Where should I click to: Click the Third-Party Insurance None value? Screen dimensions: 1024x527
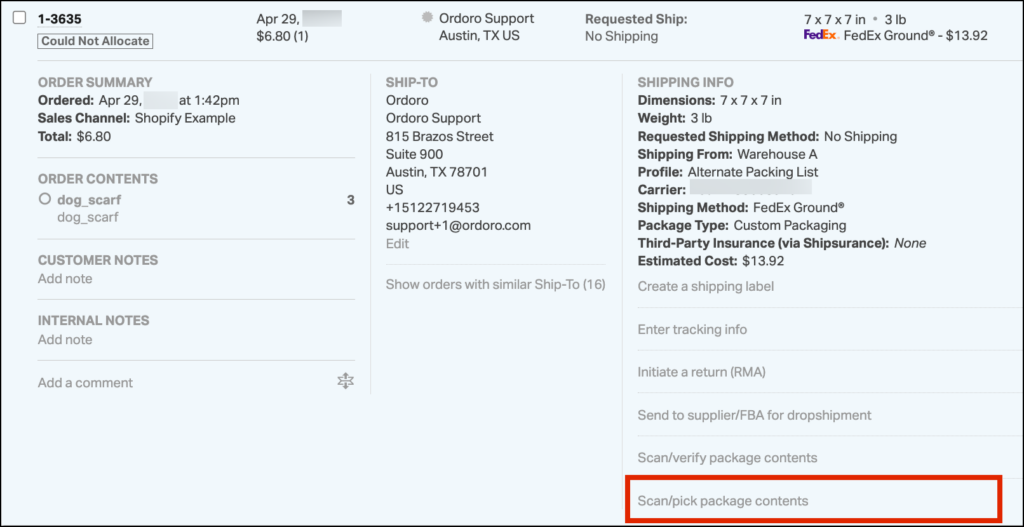click(x=910, y=243)
